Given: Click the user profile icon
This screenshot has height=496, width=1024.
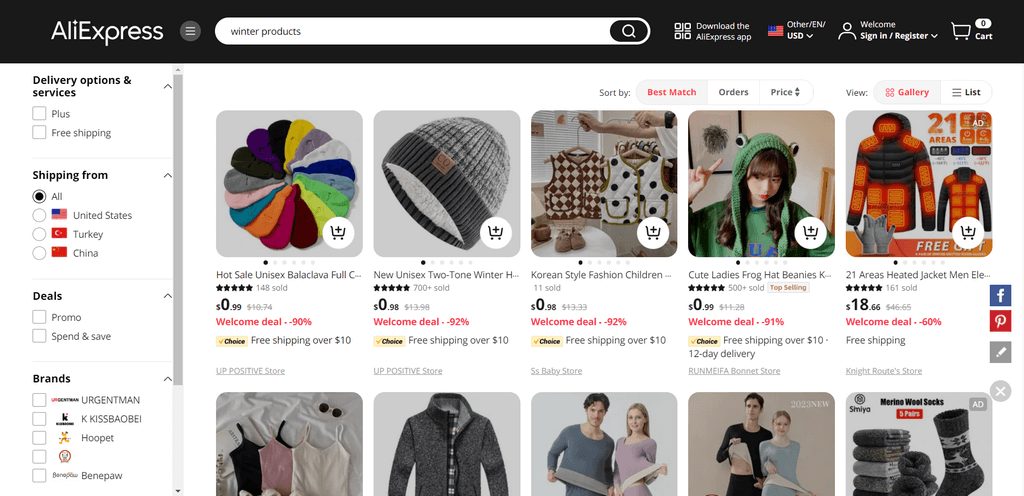Looking at the screenshot, I should point(847,31).
